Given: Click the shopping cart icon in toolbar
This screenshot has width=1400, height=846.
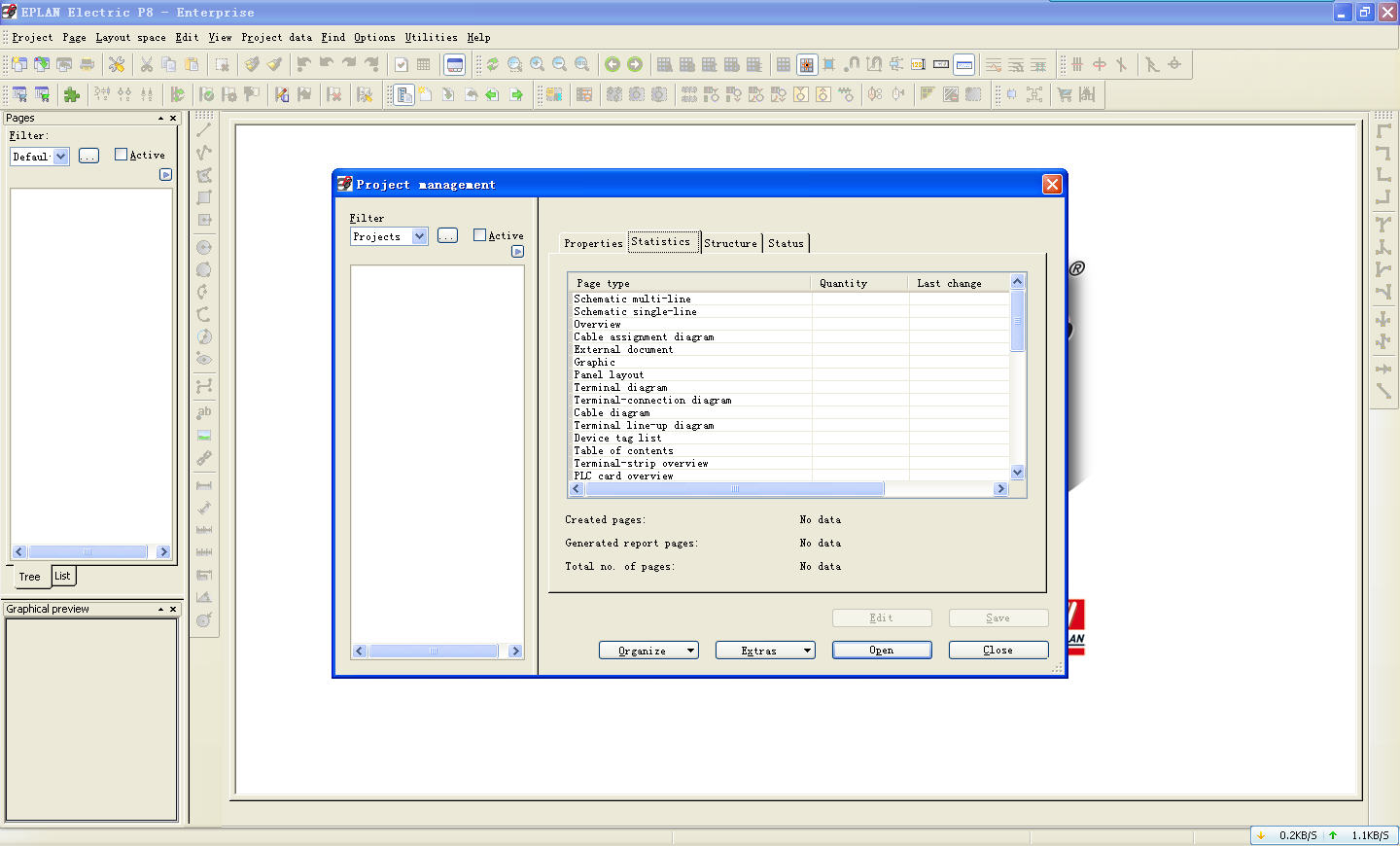Looking at the screenshot, I should click(1065, 94).
